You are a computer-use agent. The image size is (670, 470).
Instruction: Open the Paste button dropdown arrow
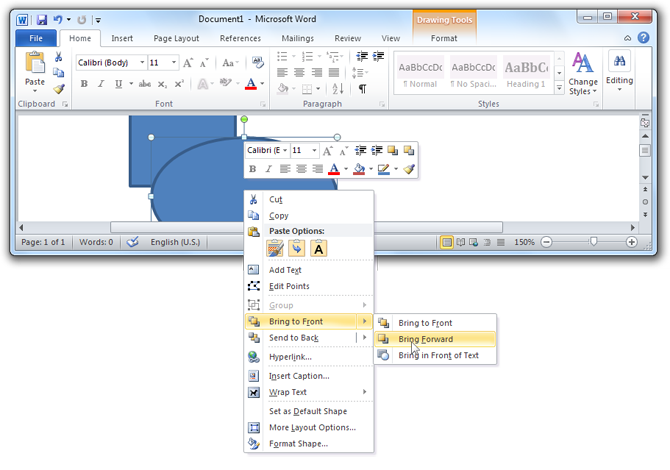click(35, 91)
